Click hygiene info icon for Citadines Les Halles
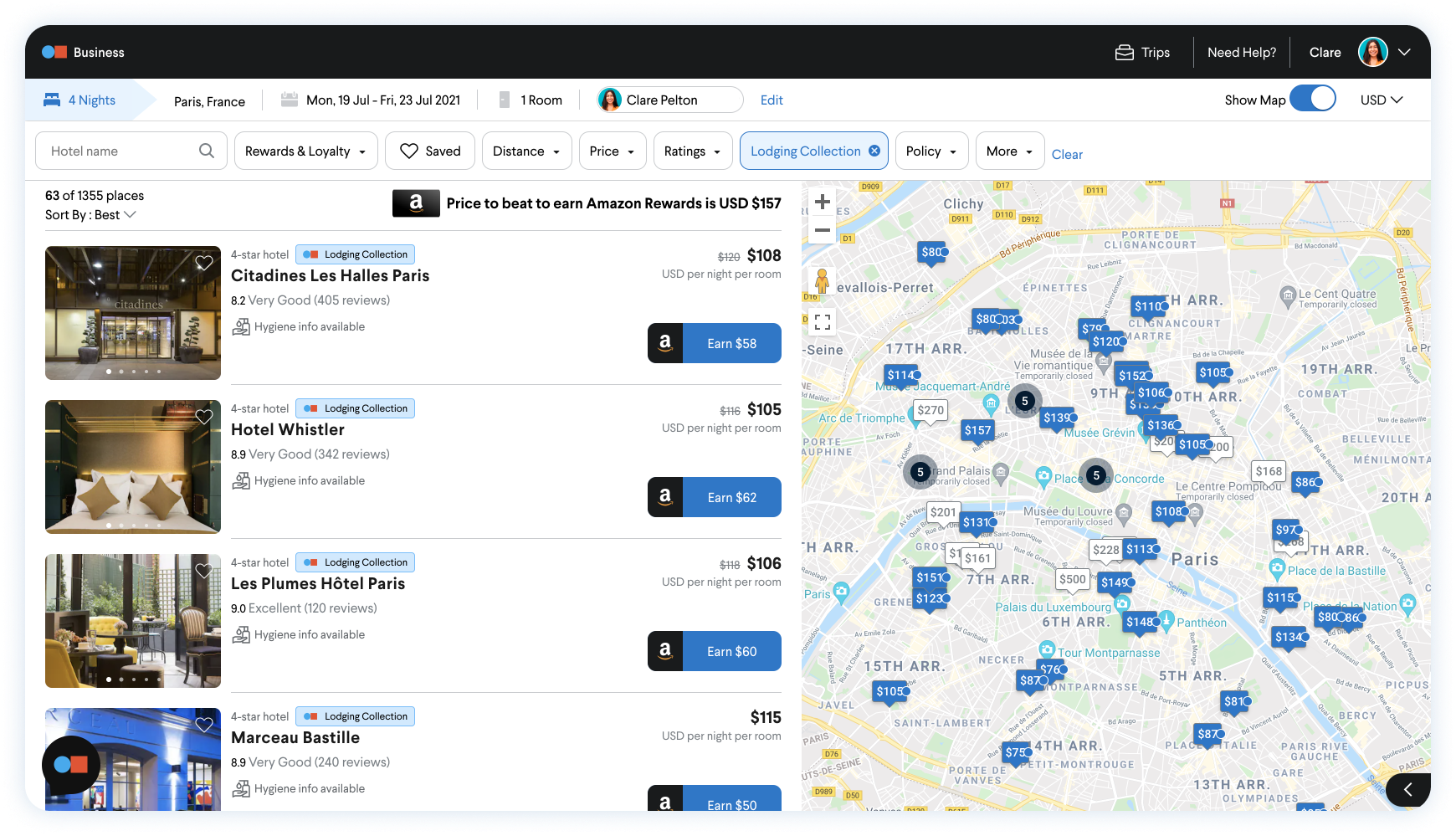This screenshot has width=1456, height=836. (x=241, y=326)
